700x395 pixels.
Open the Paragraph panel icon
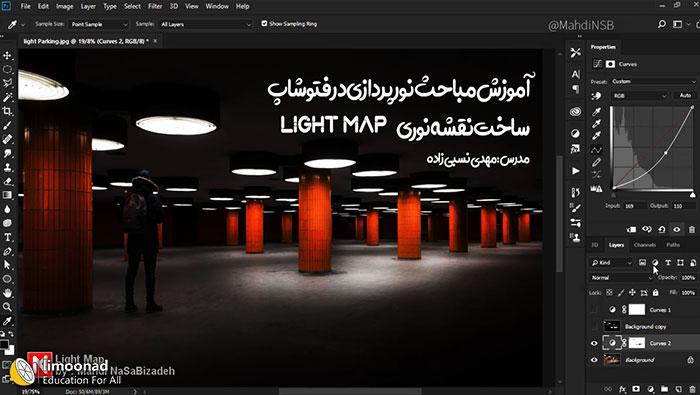point(575,89)
